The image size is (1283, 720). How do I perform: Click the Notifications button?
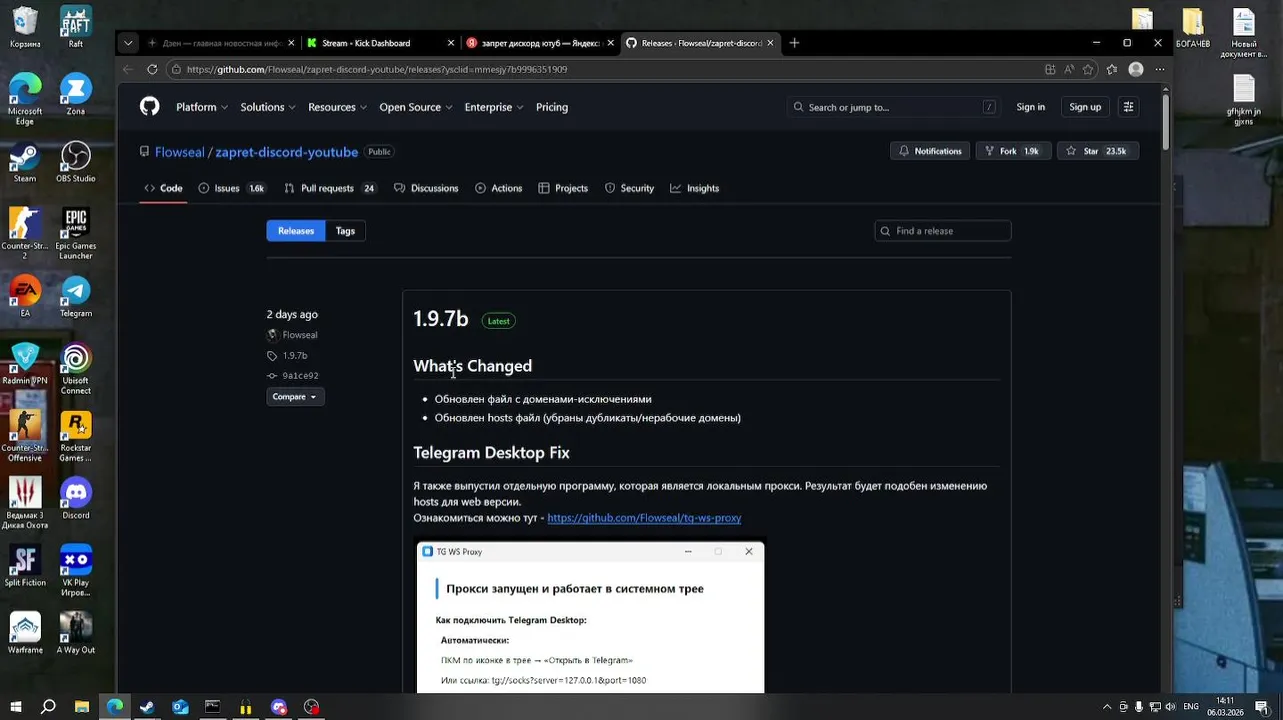click(x=929, y=151)
